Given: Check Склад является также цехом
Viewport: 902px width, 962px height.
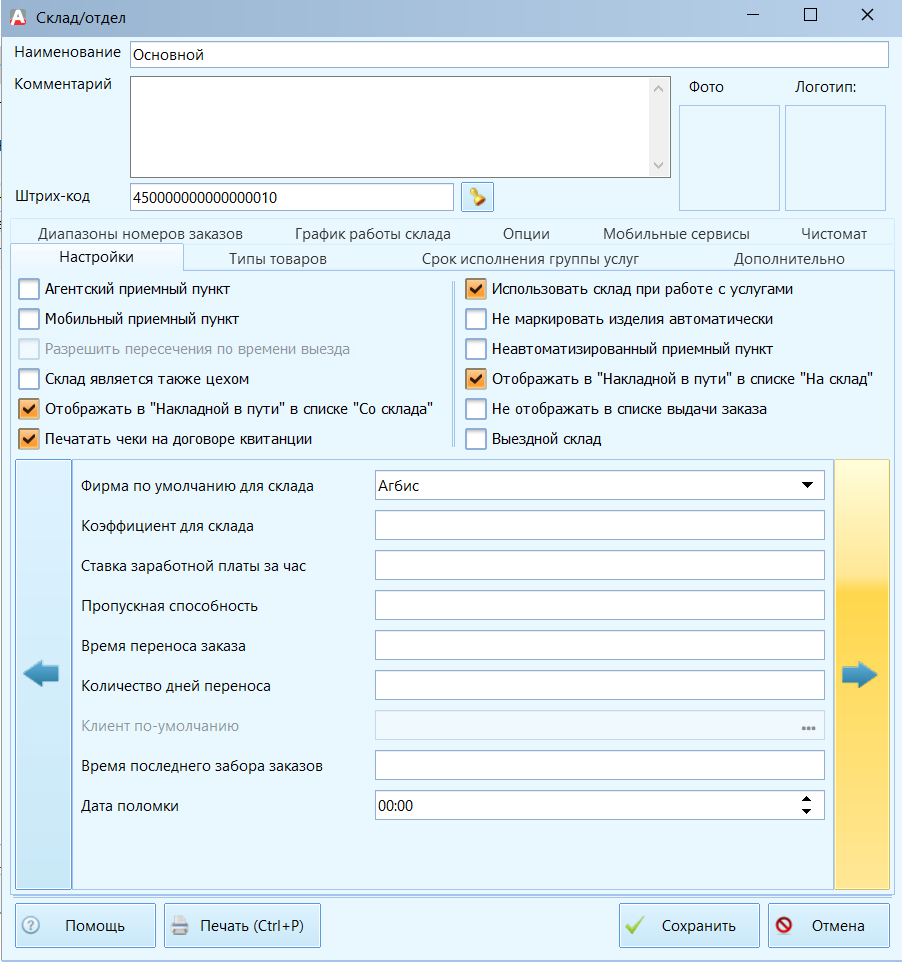Looking at the screenshot, I should pyautogui.click(x=29, y=379).
